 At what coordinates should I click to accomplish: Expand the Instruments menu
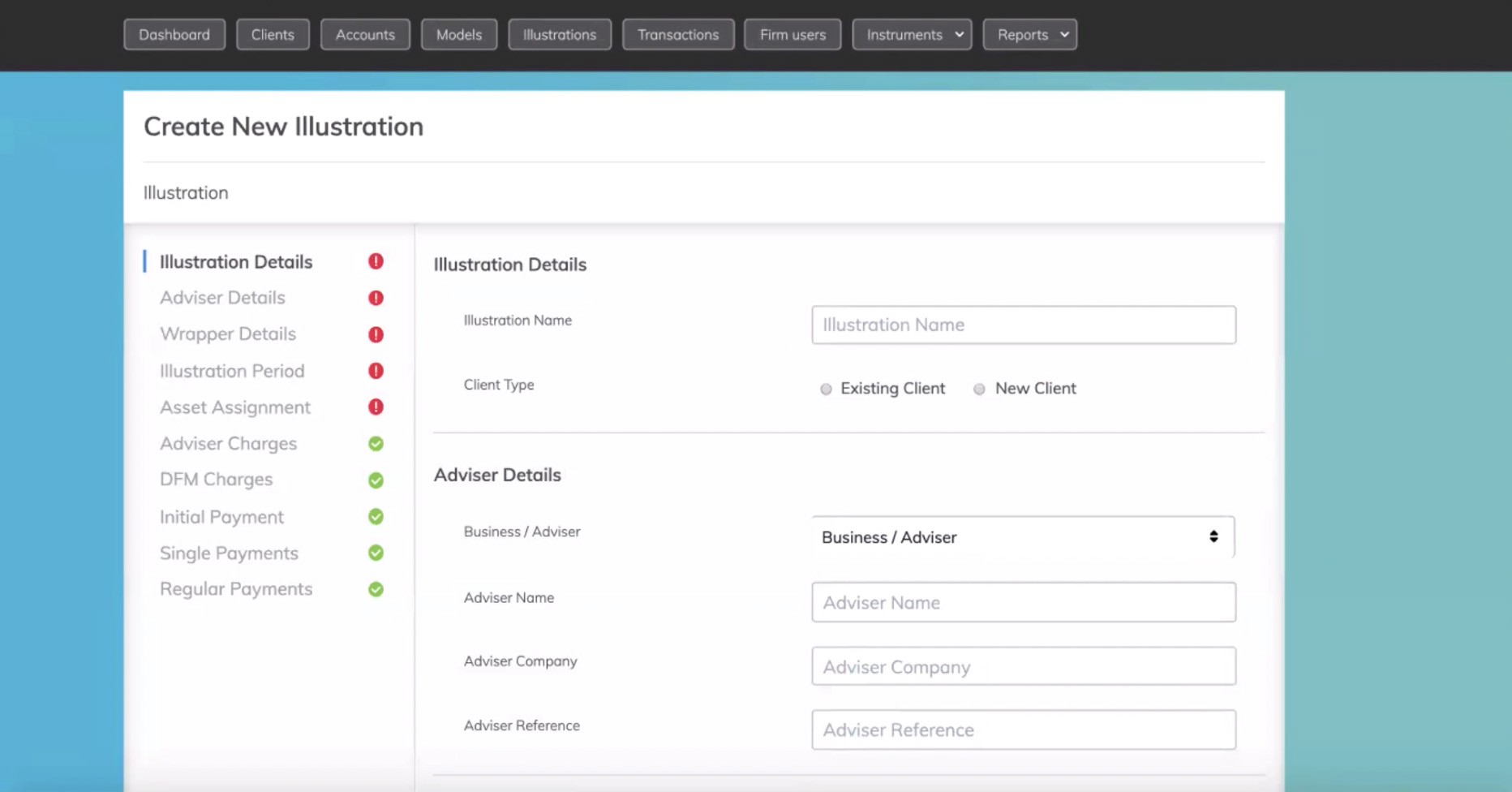point(912,35)
